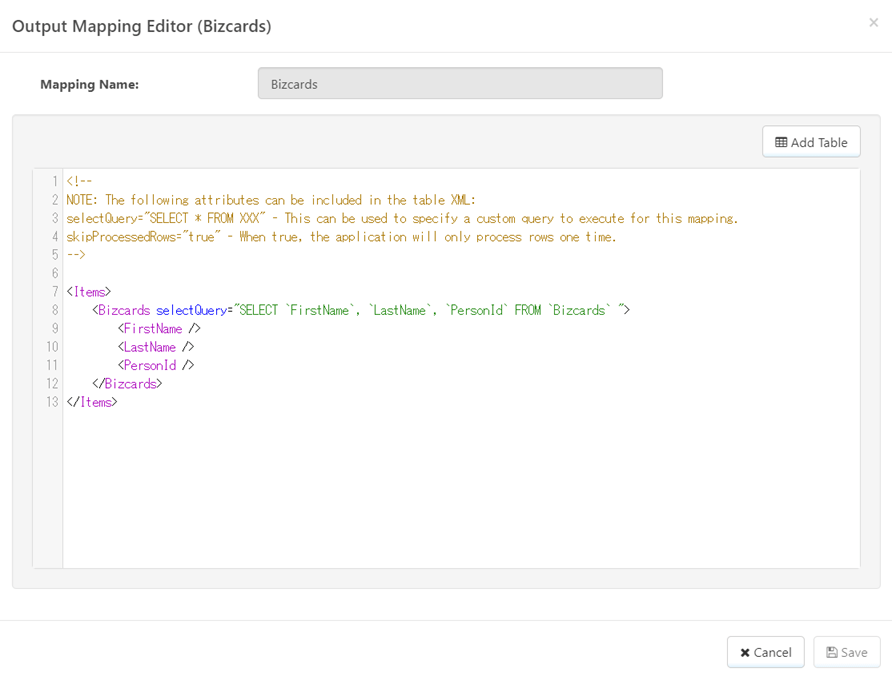892x680 pixels.
Task: Focus the Mapping Name field
Action: pos(460,84)
